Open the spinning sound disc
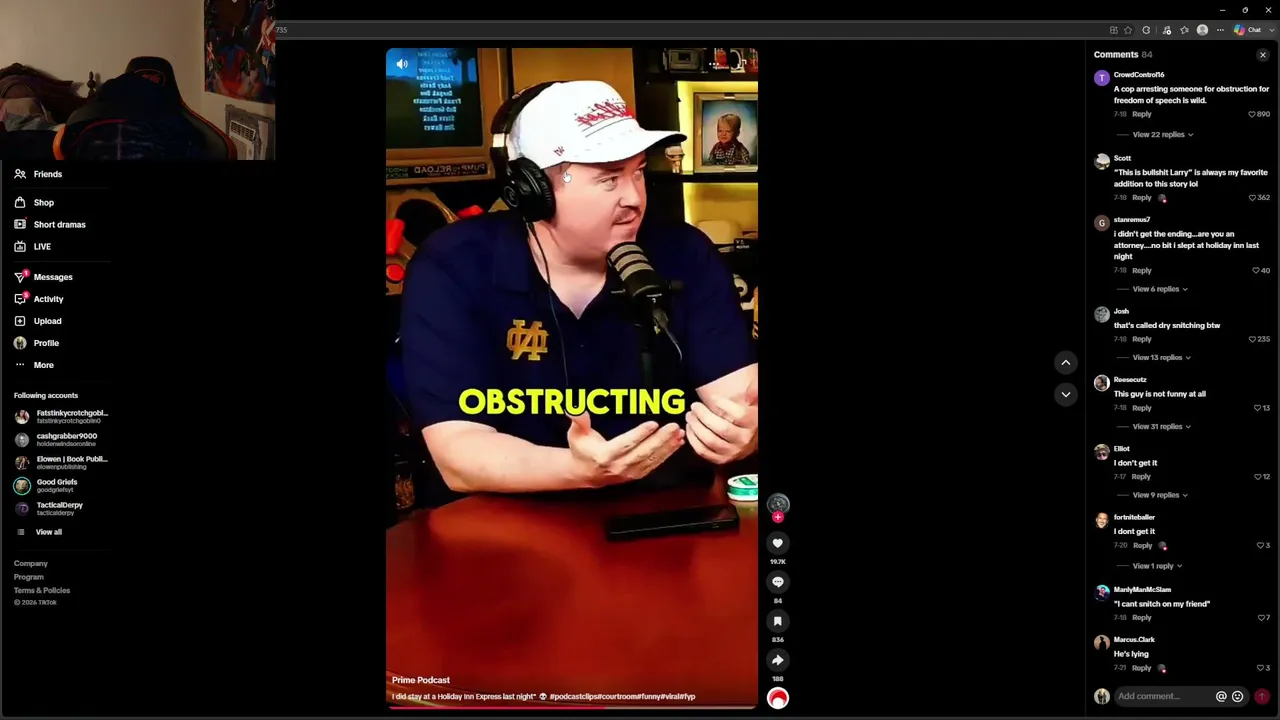Screen dimensions: 1280x720 click(x=778, y=699)
